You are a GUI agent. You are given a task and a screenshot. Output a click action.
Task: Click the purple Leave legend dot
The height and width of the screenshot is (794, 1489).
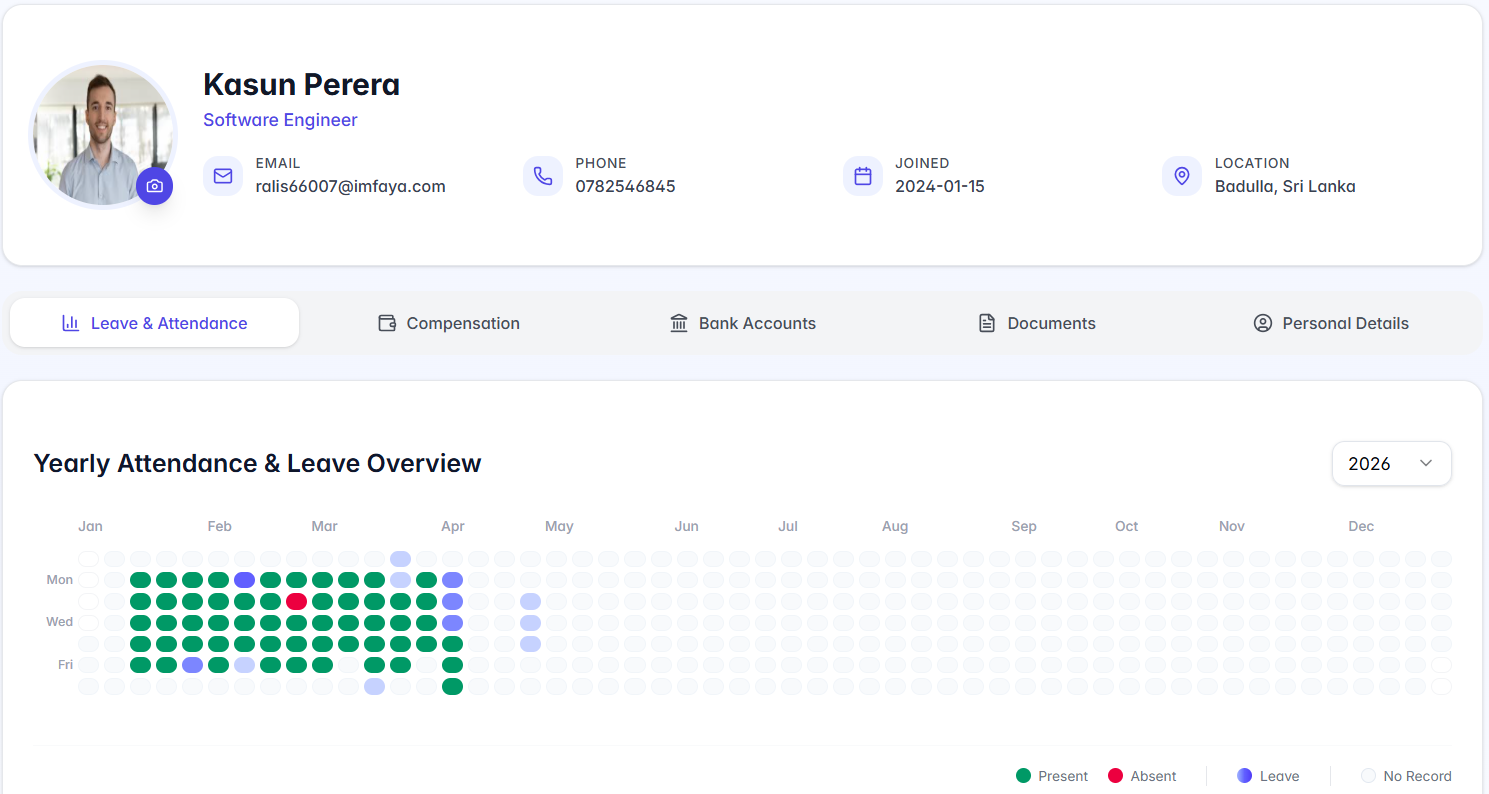1245,776
